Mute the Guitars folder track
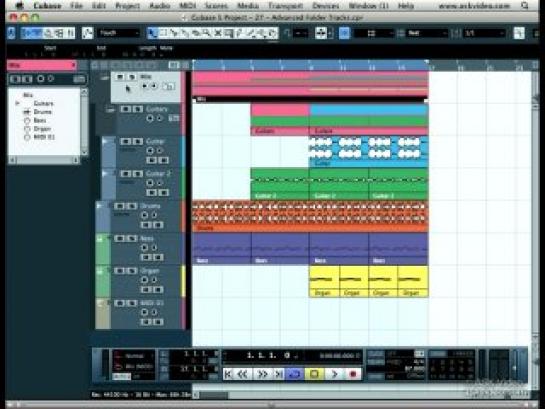This screenshot has width=545, height=409. click(125, 109)
